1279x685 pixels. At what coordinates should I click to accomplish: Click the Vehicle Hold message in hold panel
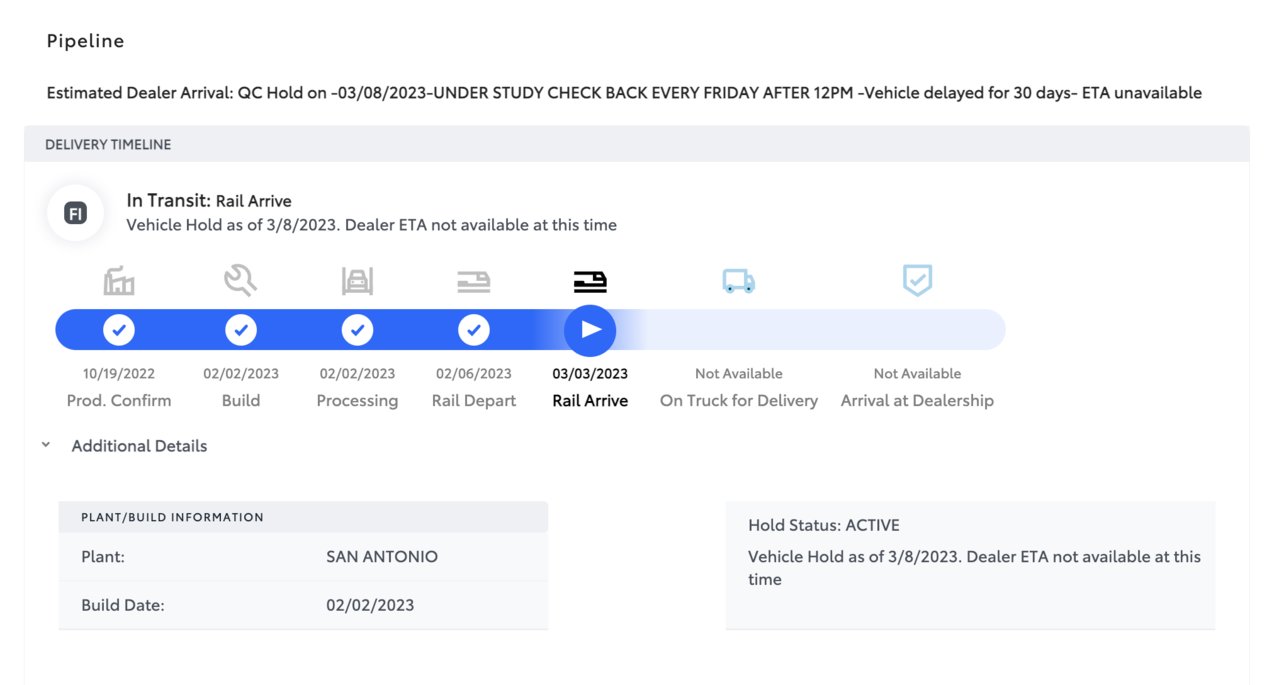pos(975,568)
